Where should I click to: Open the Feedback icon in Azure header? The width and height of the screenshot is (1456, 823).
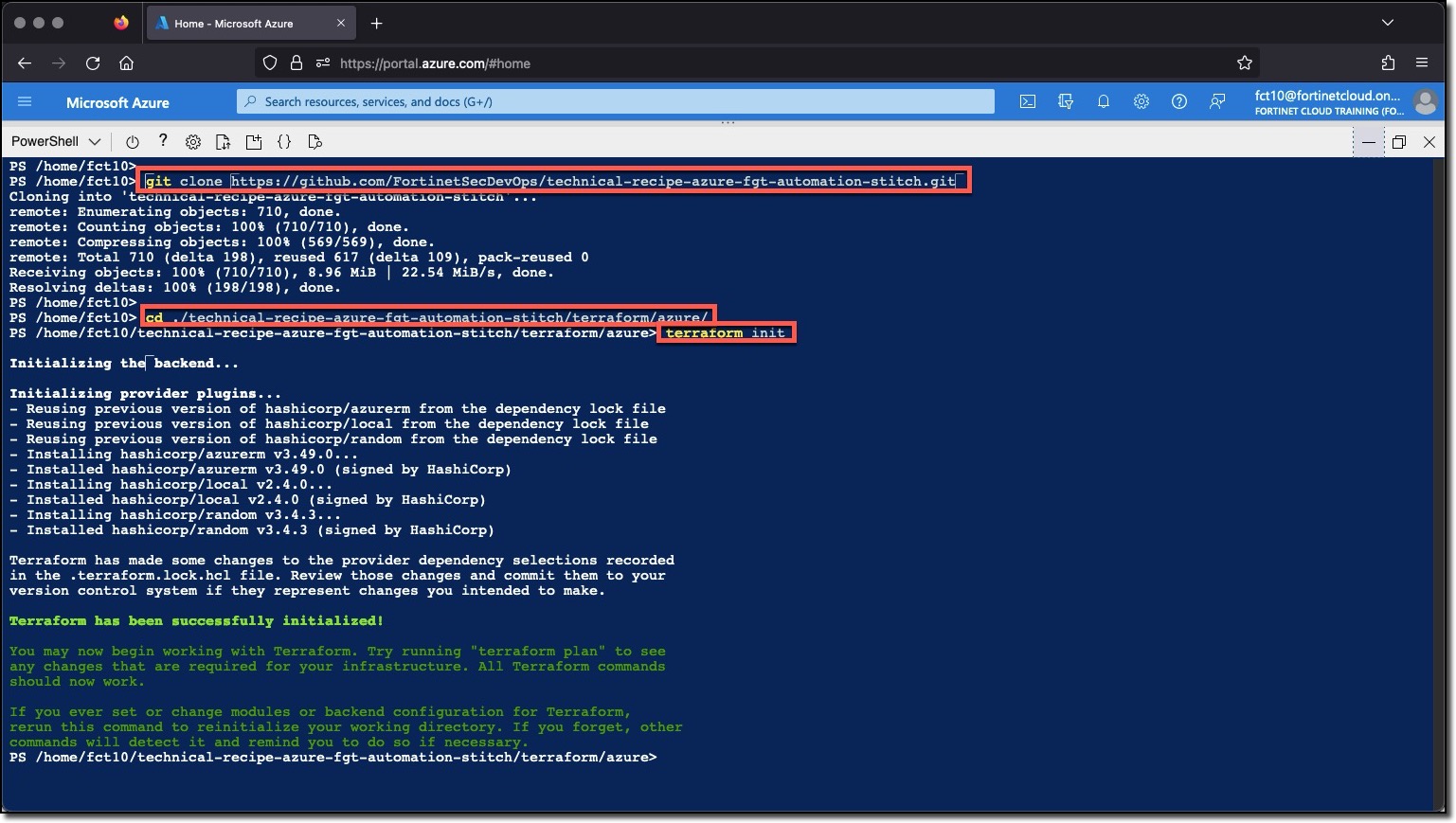[1217, 101]
